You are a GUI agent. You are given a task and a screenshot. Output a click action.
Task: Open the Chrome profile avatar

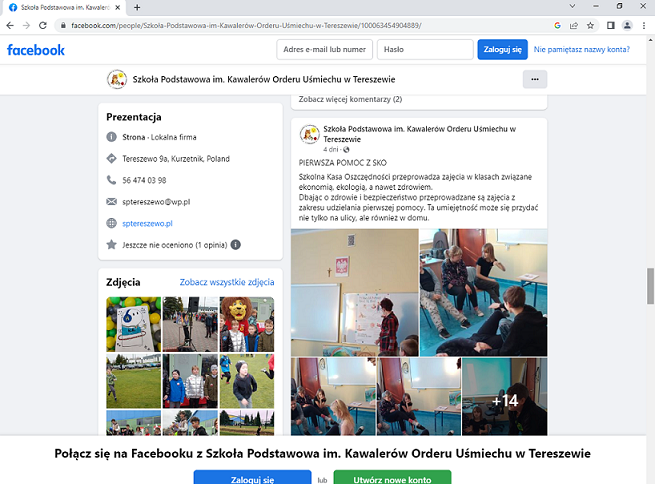[x=627, y=25]
